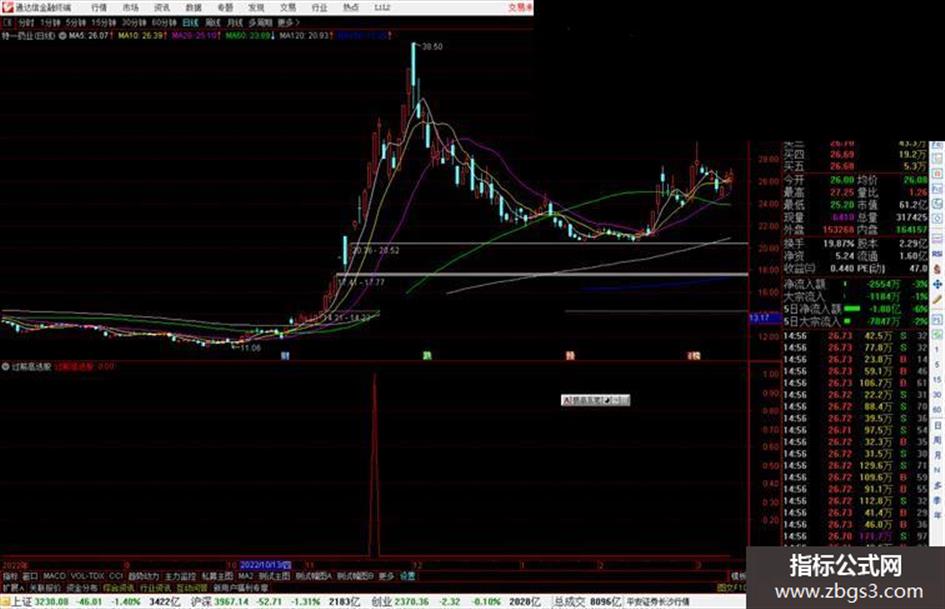Viewport: 945px width, 609px height.
Task: Select the 测试主图 tab
Action: tap(274, 576)
